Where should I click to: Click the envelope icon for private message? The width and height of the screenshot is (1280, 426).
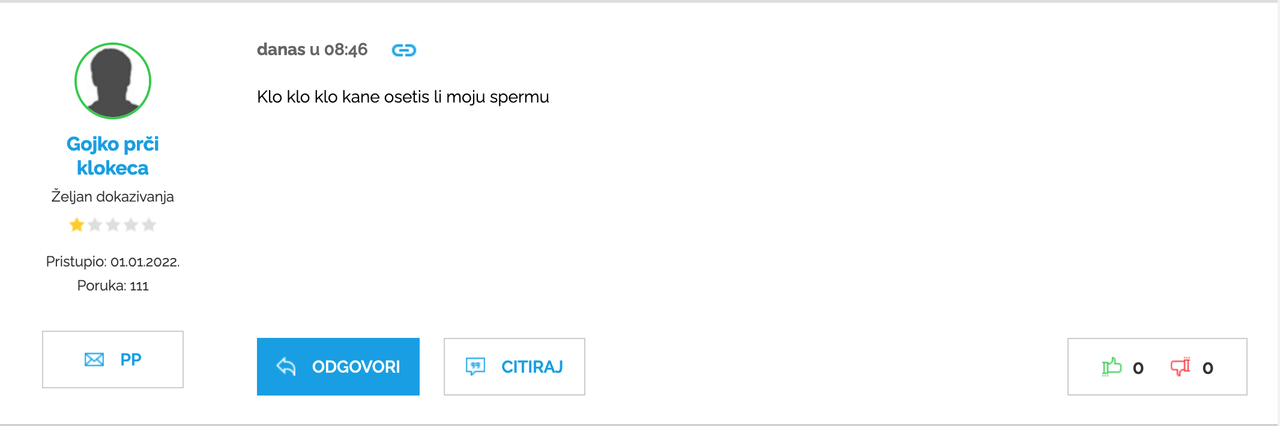pos(94,360)
